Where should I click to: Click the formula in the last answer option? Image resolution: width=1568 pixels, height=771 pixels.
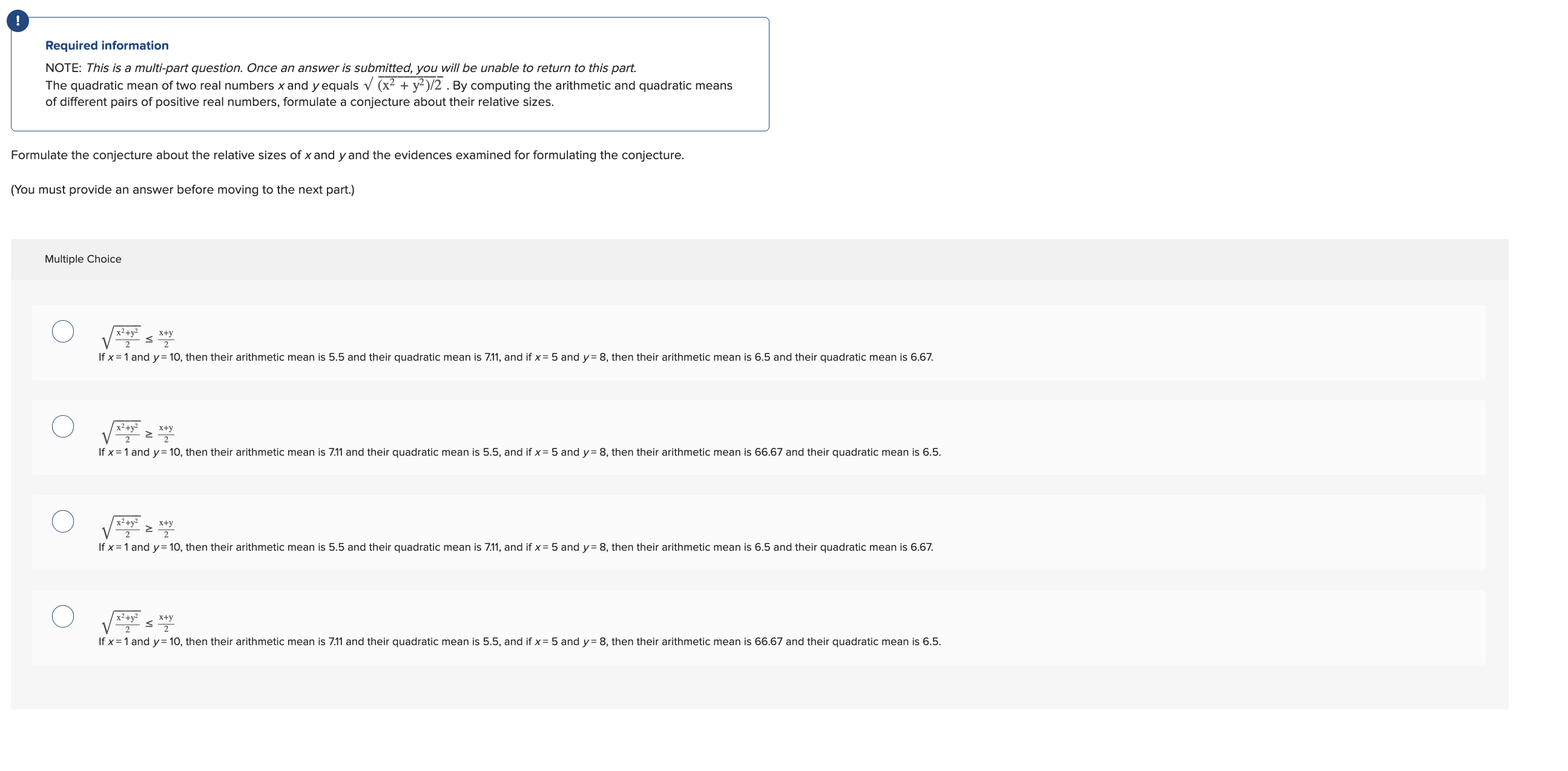pyautogui.click(x=135, y=622)
